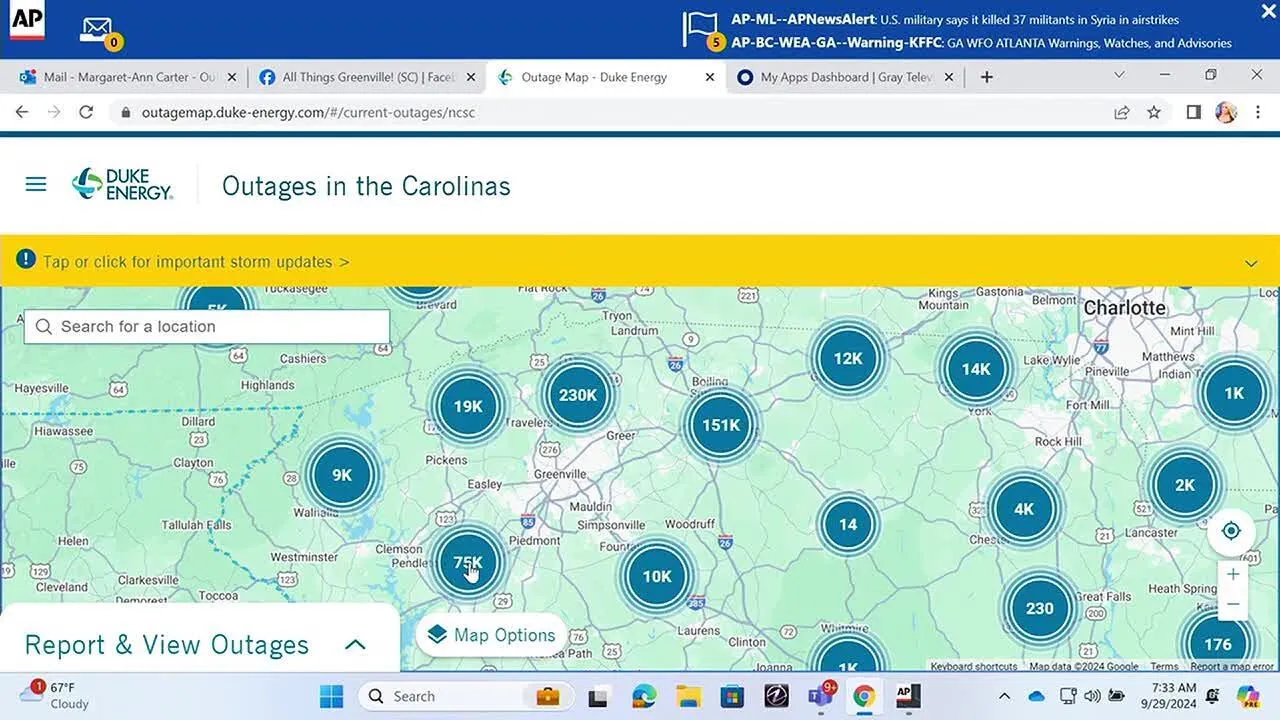Open Microsoft Edge from taskbar
The height and width of the screenshot is (720, 1280).
643,696
